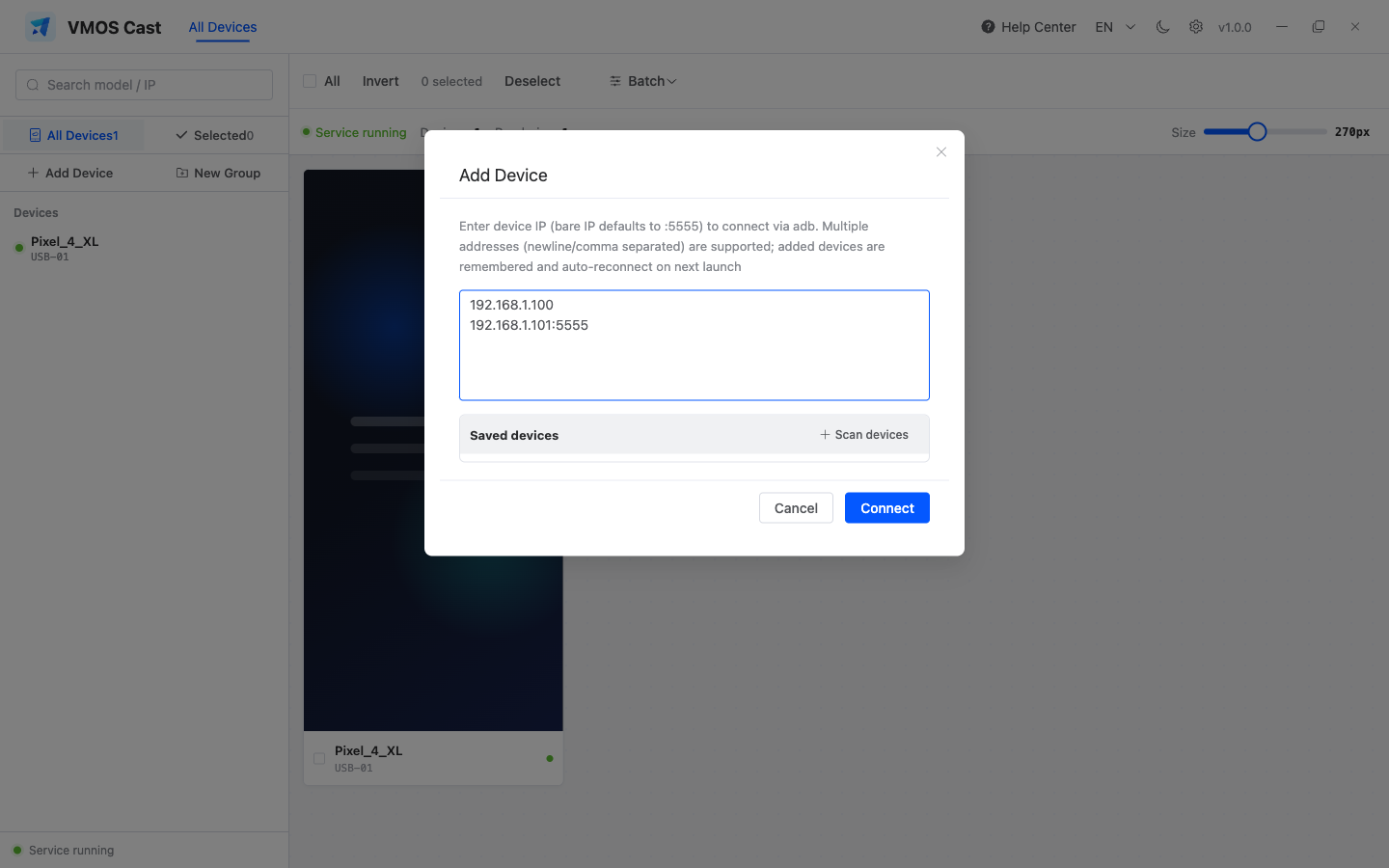Click into the device IP textarea
Image resolution: width=1389 pixels, height=868 pixels.
pos(694,345)
